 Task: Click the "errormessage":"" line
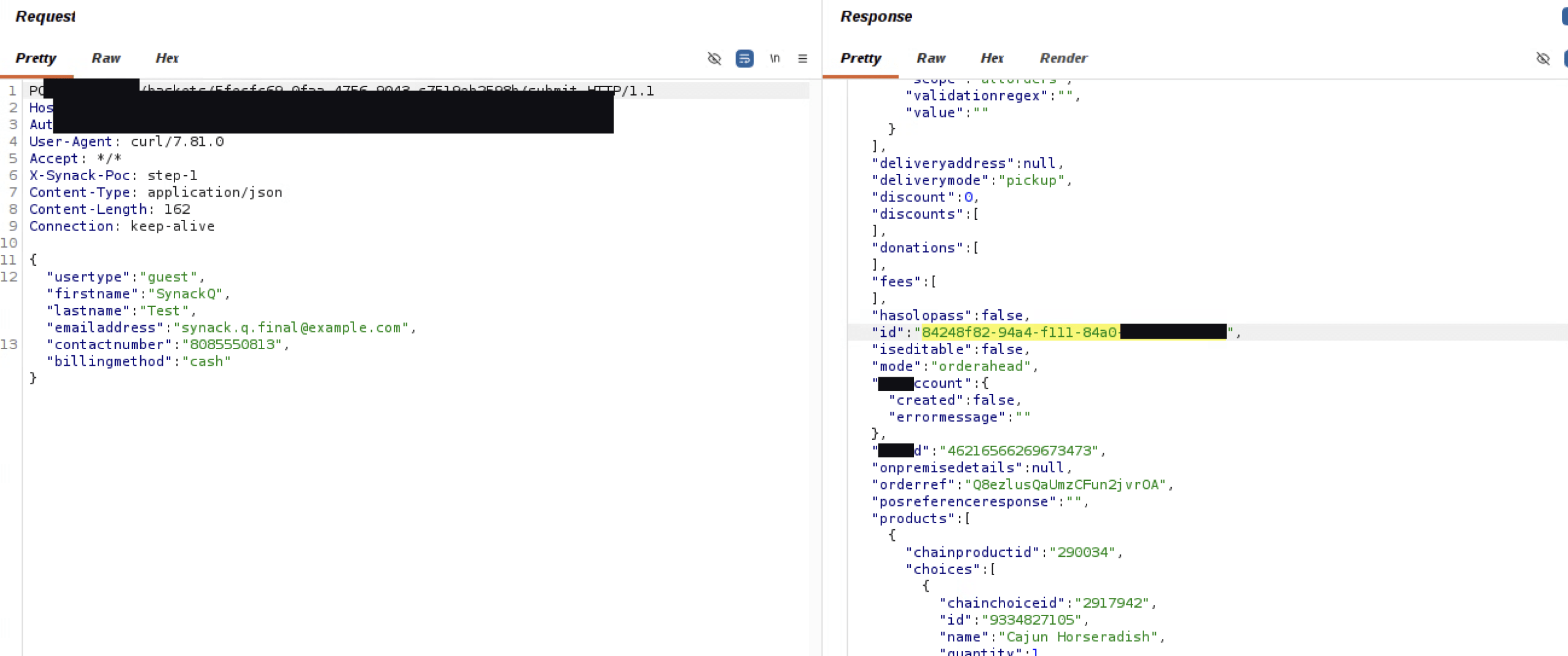tap(960, 417)
